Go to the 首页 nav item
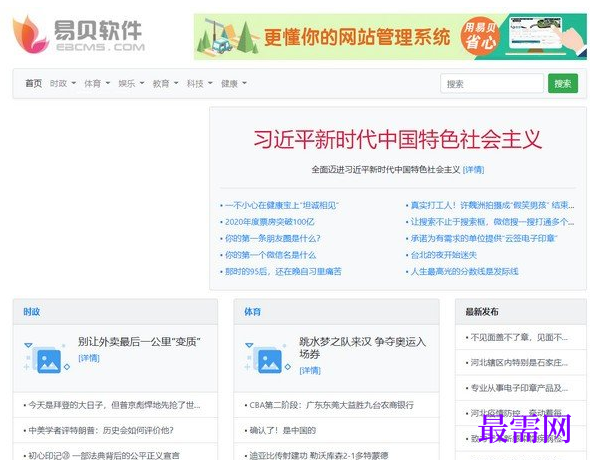The height and width of the screenshot is (460, 590). point(33,83)
